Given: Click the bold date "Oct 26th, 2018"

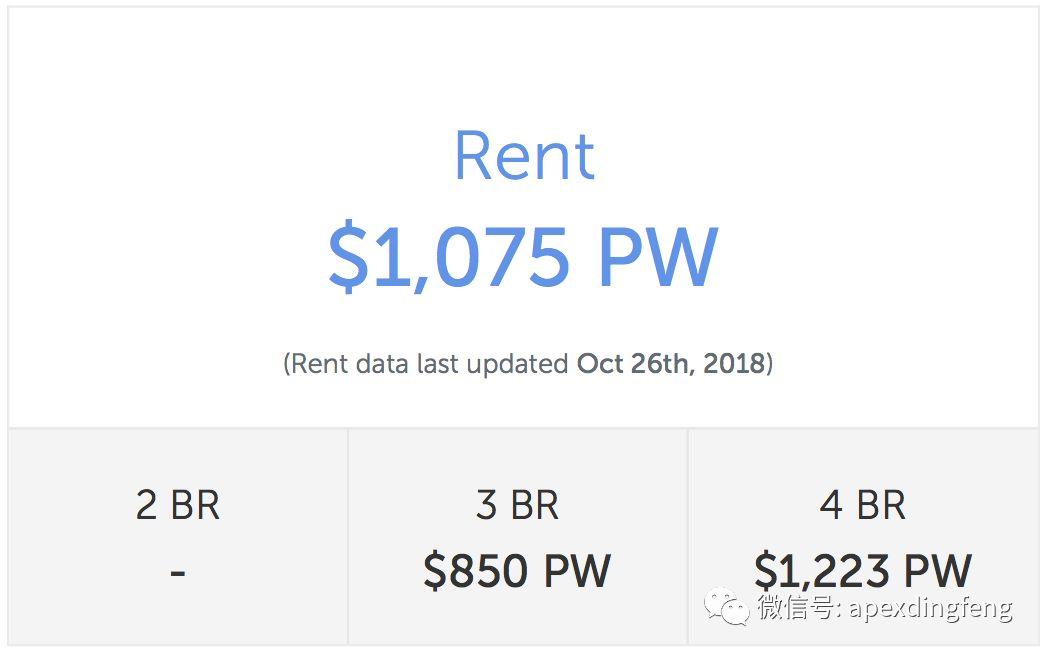Looking at the screenshot, I should 671,363.
